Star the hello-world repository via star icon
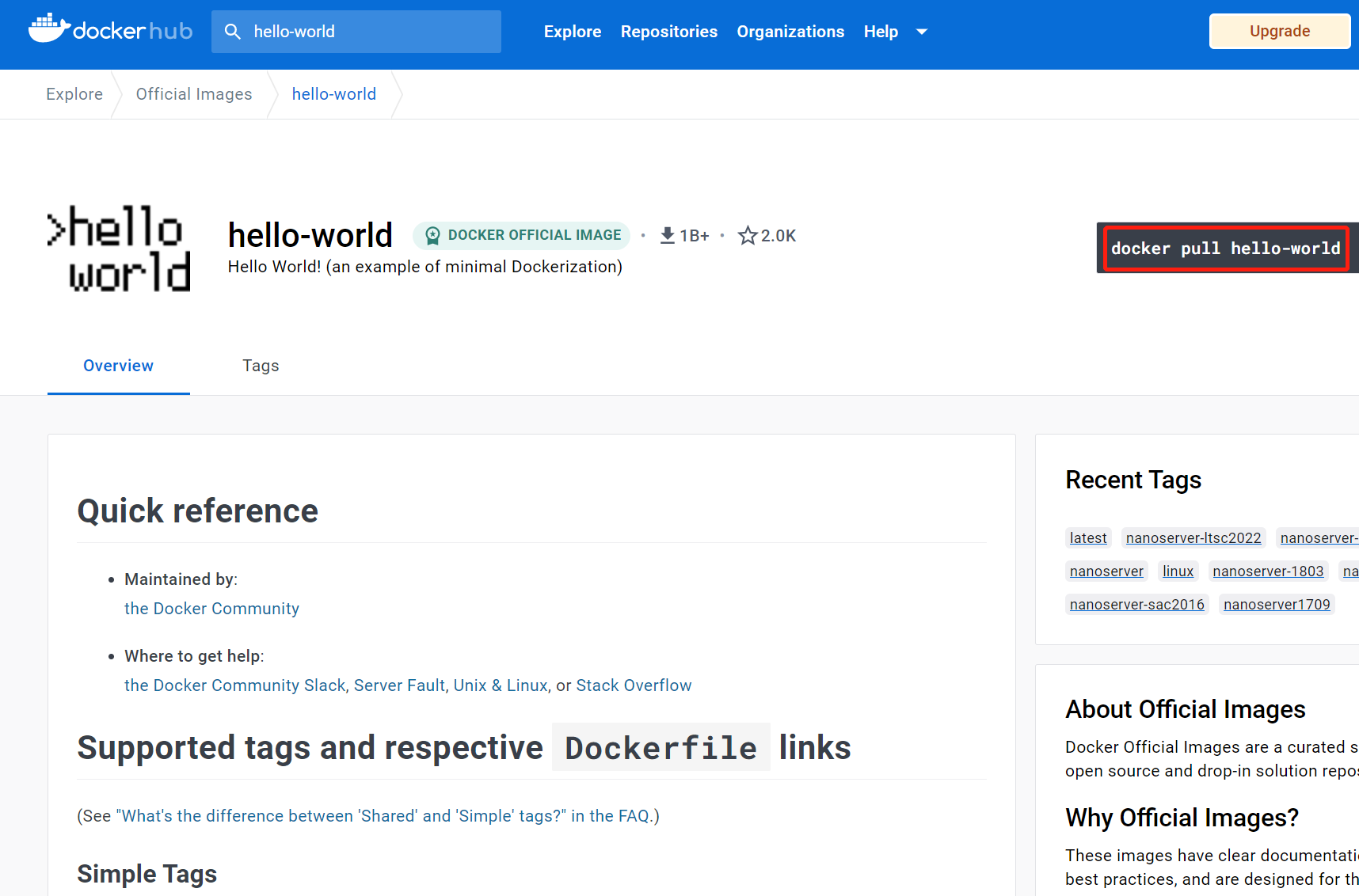This screenshot has width=1359, height=896. coord(747,234)
